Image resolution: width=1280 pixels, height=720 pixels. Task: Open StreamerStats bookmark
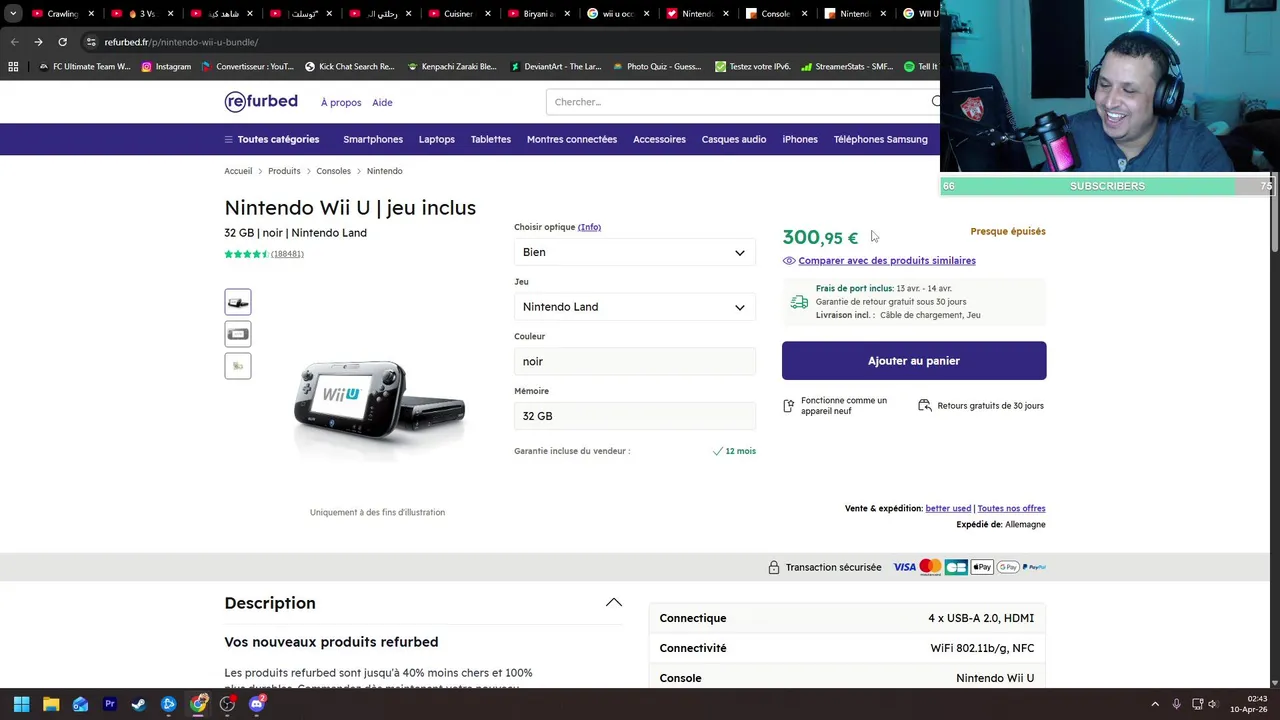tap(847, 67)
